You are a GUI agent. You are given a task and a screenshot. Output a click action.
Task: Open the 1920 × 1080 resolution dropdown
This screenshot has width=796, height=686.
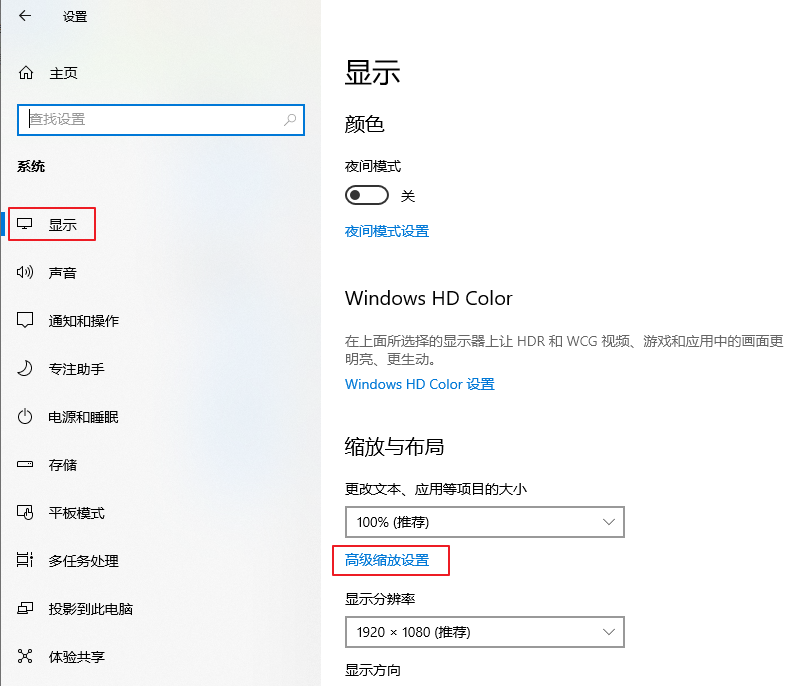[x=484, y=632]
